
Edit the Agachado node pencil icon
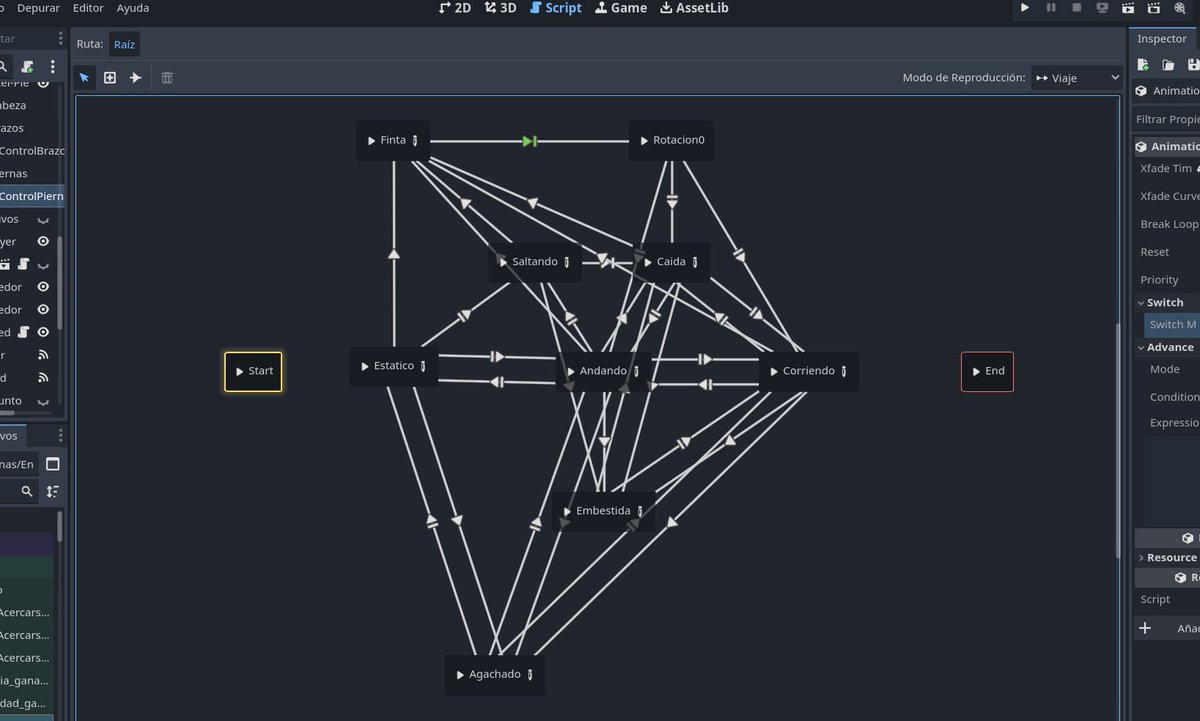pyautogui.click(x=530, y=675)
